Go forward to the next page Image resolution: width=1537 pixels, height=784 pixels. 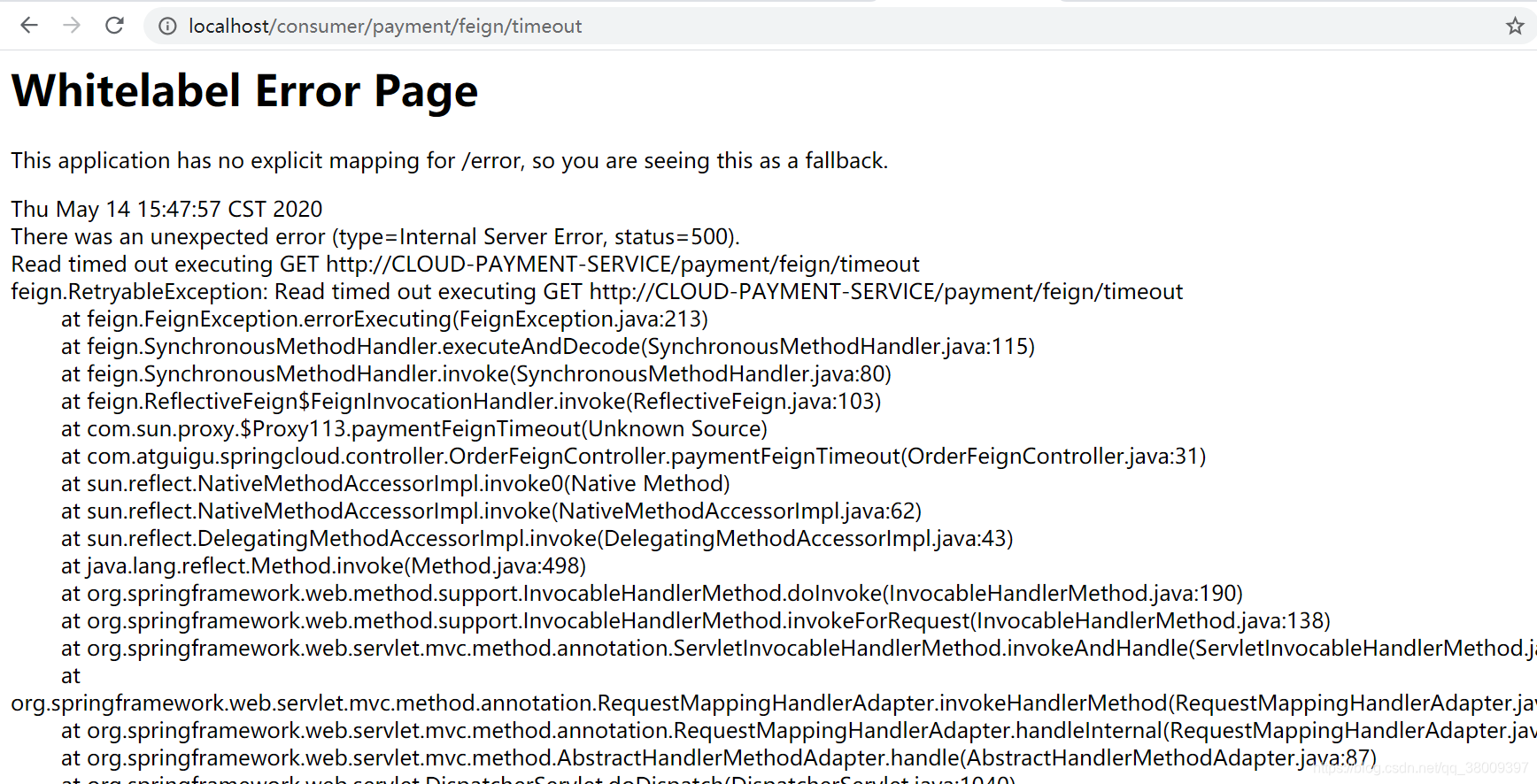pos(72,26)
